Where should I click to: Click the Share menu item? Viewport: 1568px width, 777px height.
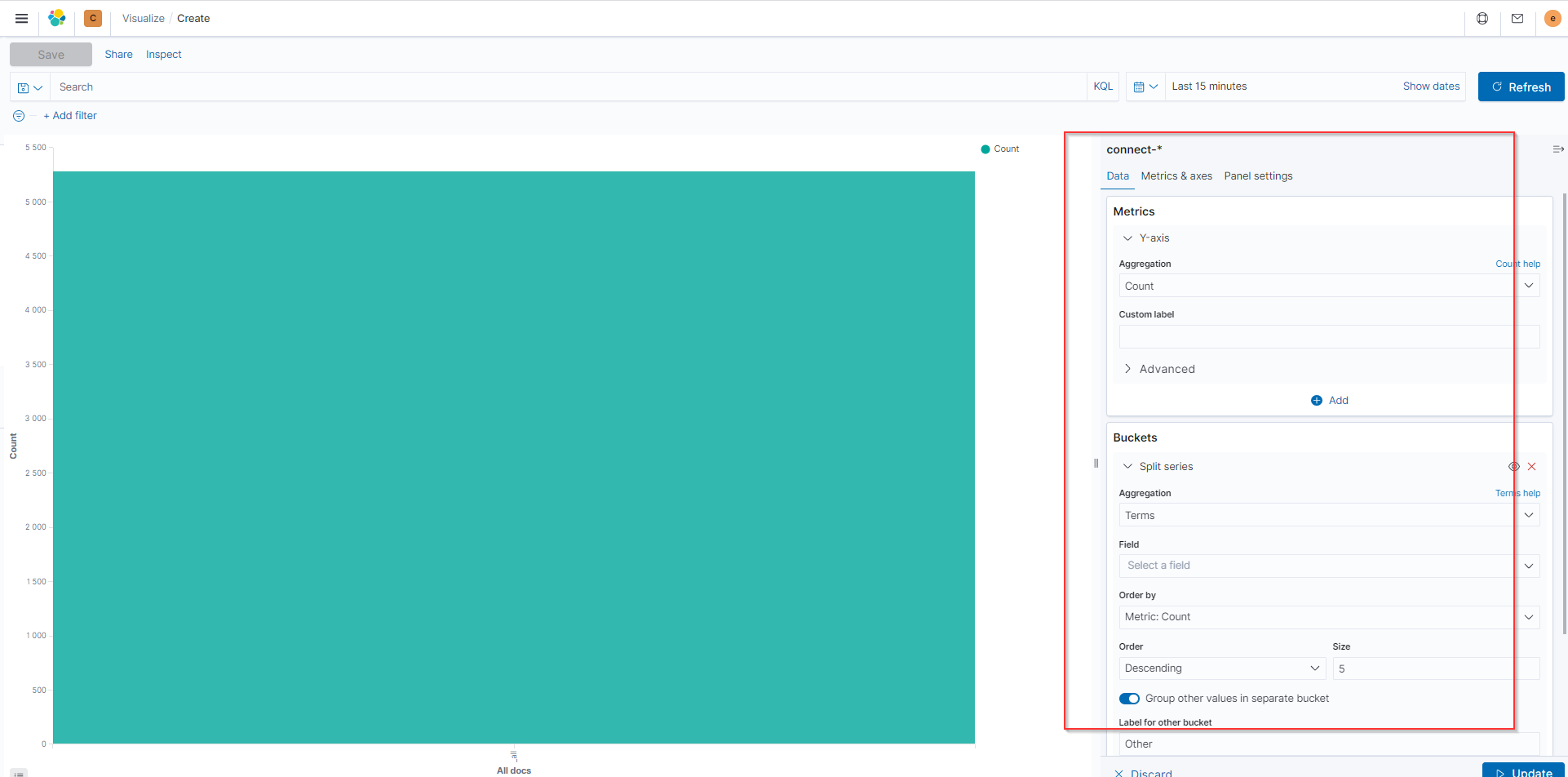(x=118, y=55)
